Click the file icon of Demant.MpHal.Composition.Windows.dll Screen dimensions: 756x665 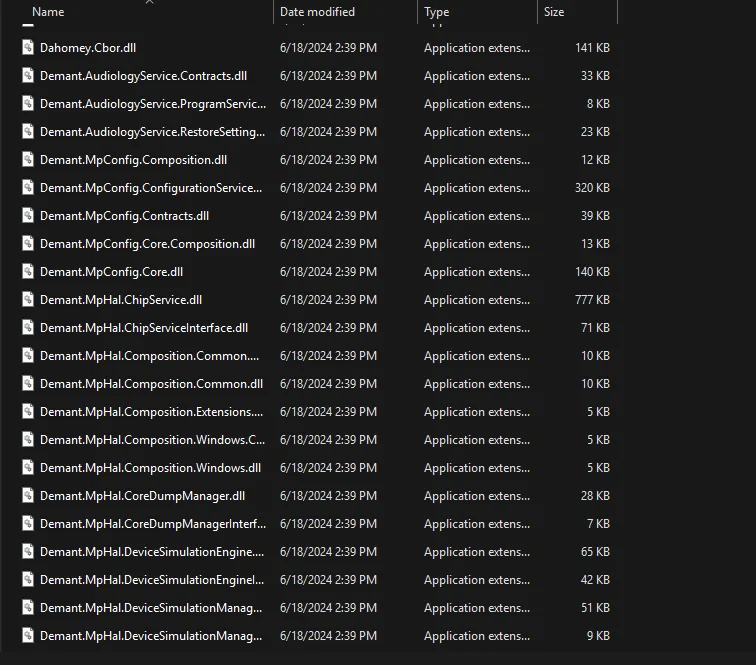(28, 467)
